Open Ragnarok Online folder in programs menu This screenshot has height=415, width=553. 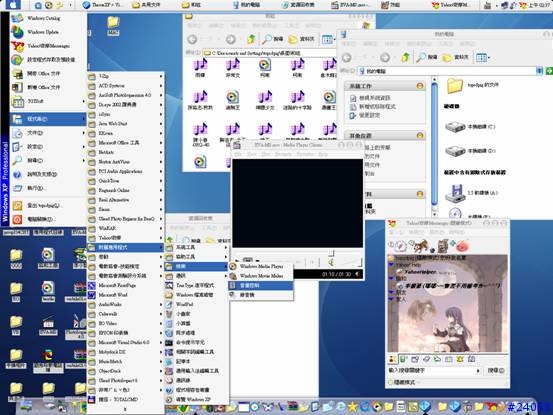pos(125,190)
